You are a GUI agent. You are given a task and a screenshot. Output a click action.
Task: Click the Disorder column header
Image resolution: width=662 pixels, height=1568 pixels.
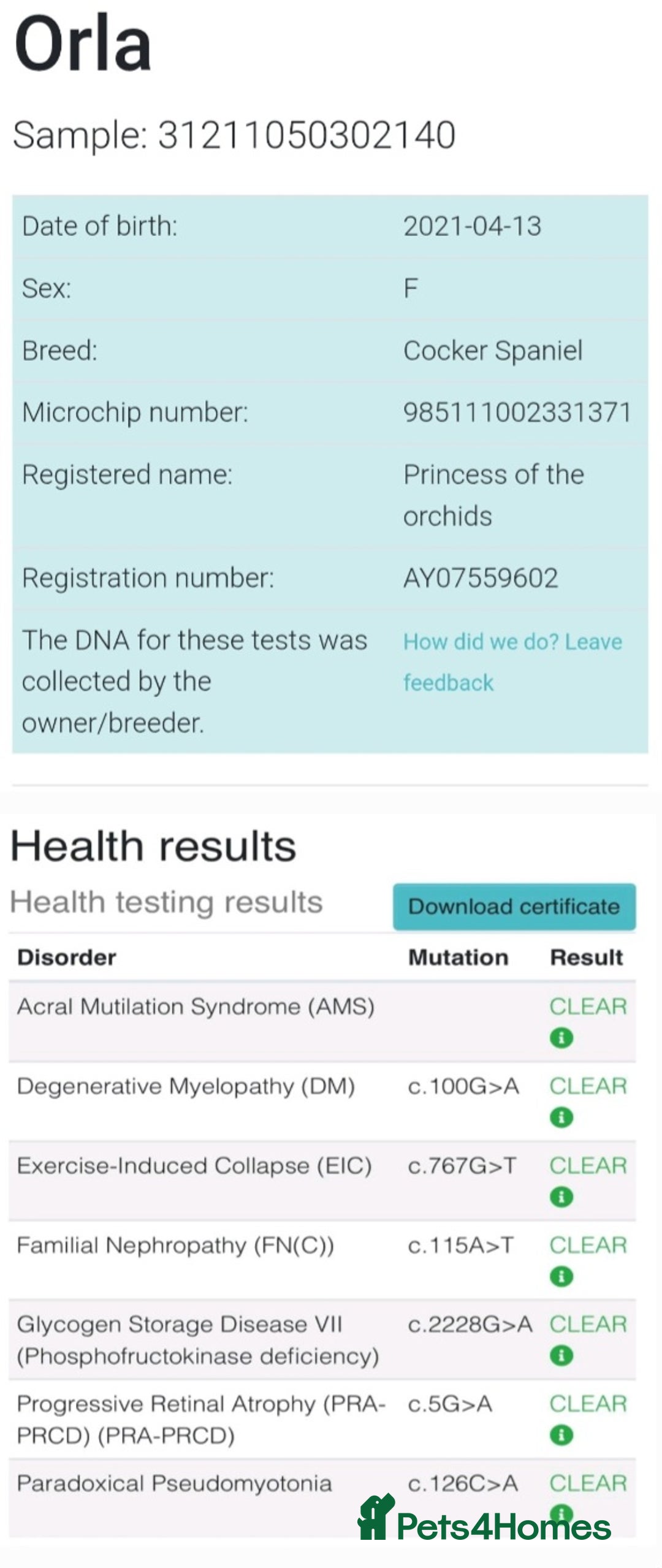coord(67,957)
